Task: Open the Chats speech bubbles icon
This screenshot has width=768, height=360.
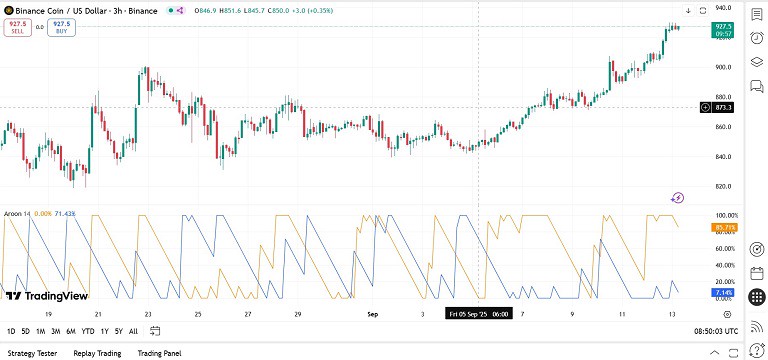Action: tap(756, 86)
